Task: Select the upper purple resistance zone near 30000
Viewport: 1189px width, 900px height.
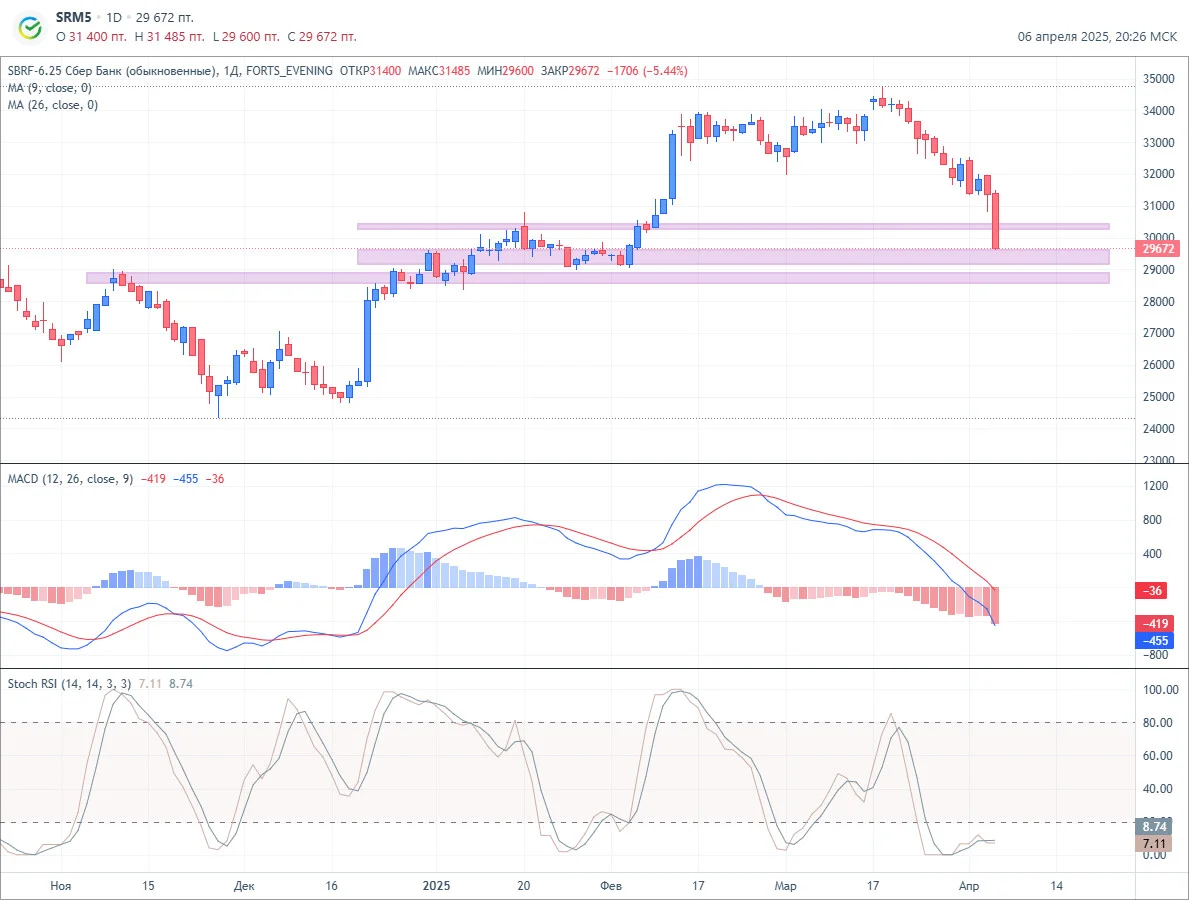Action: click(733, 226)
